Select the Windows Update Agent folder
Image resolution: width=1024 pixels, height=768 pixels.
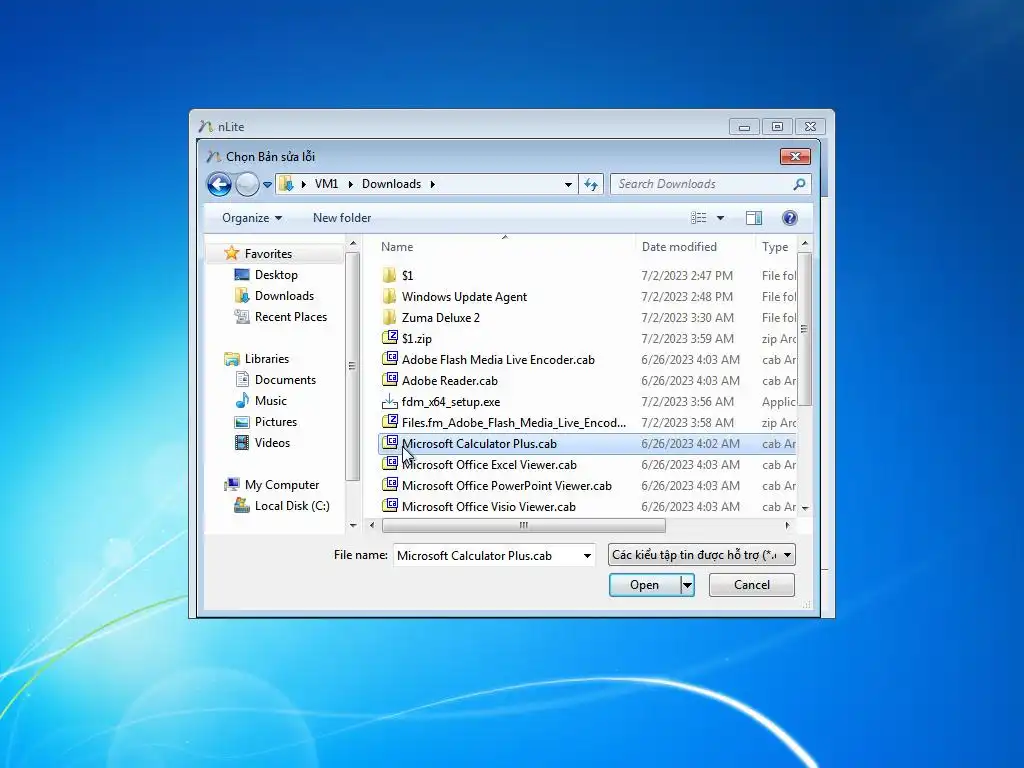464,296
